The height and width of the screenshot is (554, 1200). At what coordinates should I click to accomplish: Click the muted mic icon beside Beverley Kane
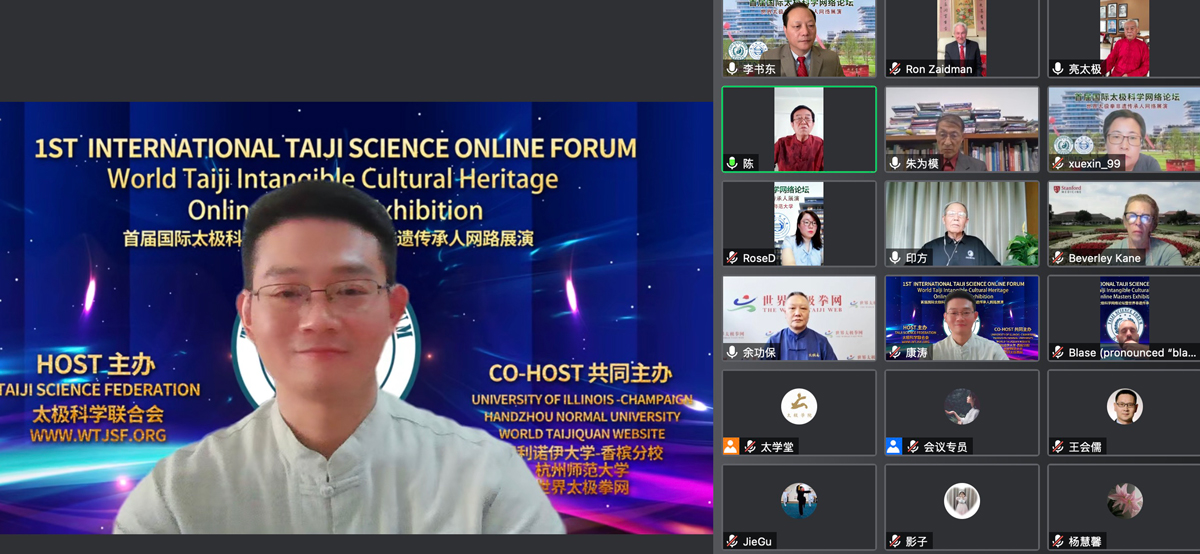(x=1058, y=258)
